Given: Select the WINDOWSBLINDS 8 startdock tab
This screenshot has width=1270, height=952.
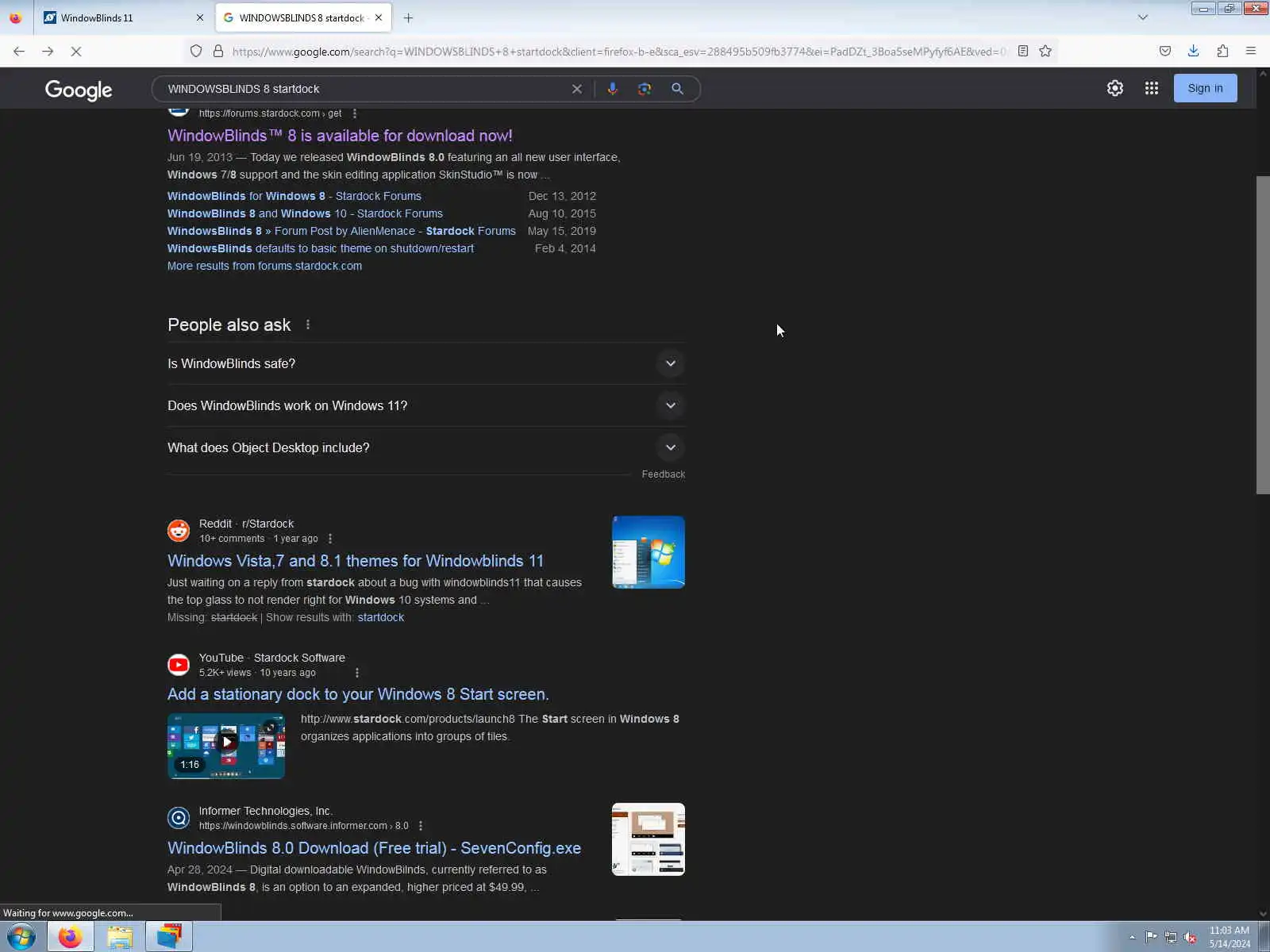Looking at the screenshot, I should click(303, 17).
